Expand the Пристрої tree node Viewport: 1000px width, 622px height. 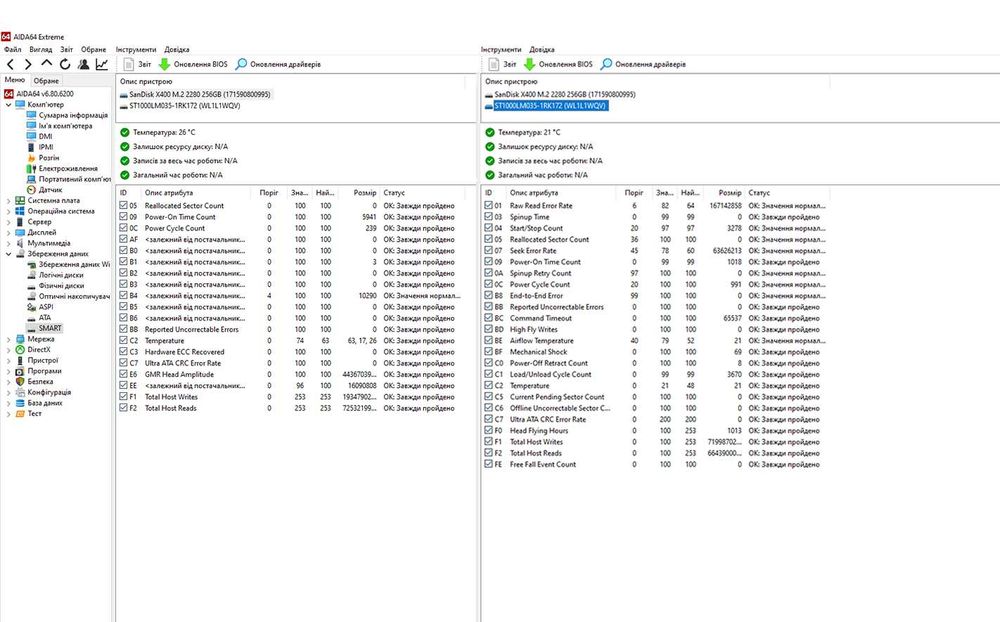[8, 360]
